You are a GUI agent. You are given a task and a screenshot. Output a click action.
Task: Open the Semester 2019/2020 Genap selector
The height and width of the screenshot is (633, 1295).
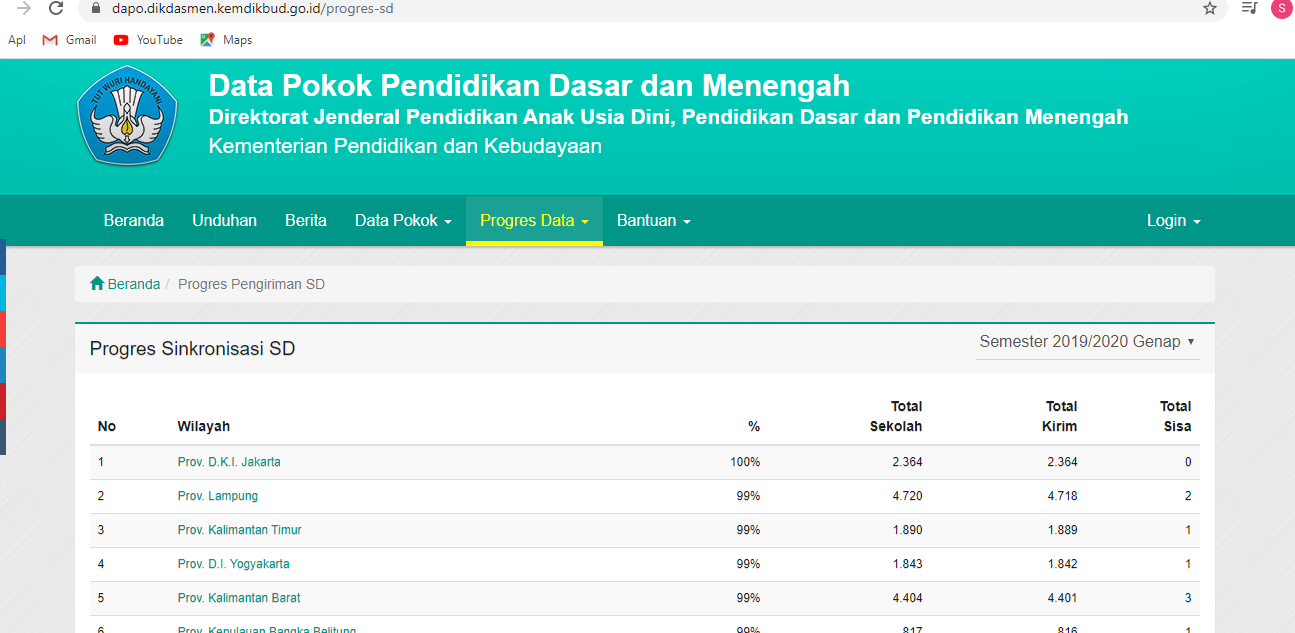click(1087, 341)
